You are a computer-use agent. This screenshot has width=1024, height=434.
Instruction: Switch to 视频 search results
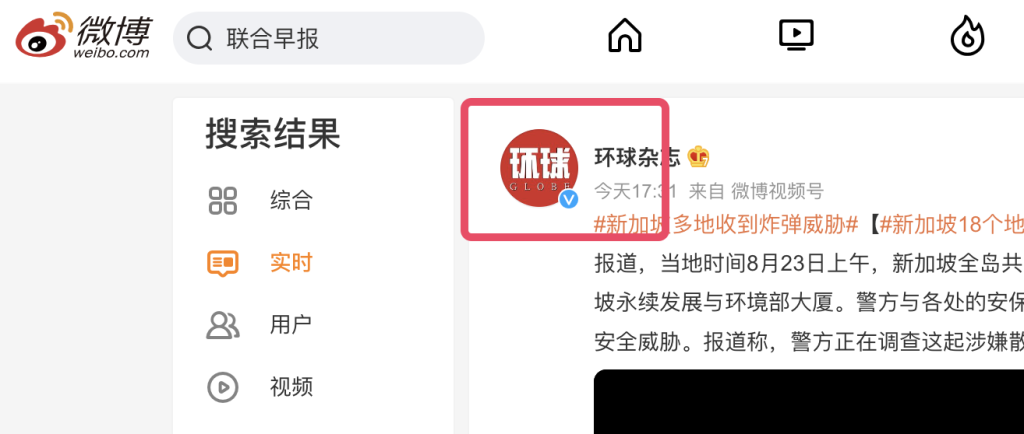pyautogui.click(x=291, y=387)
